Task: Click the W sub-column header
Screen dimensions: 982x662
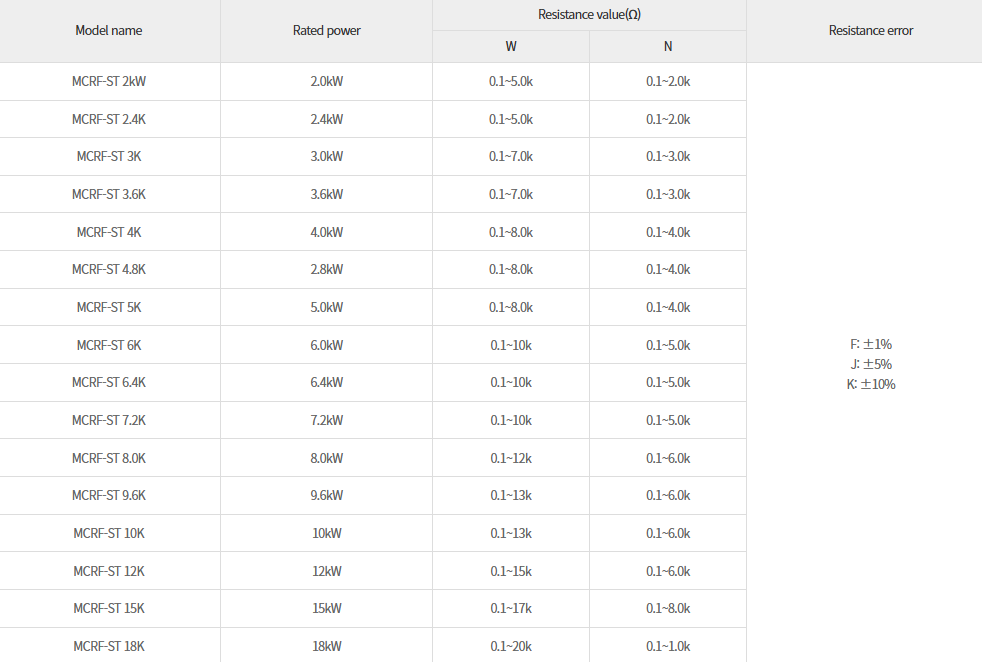Action: click(x=511, y=46)
